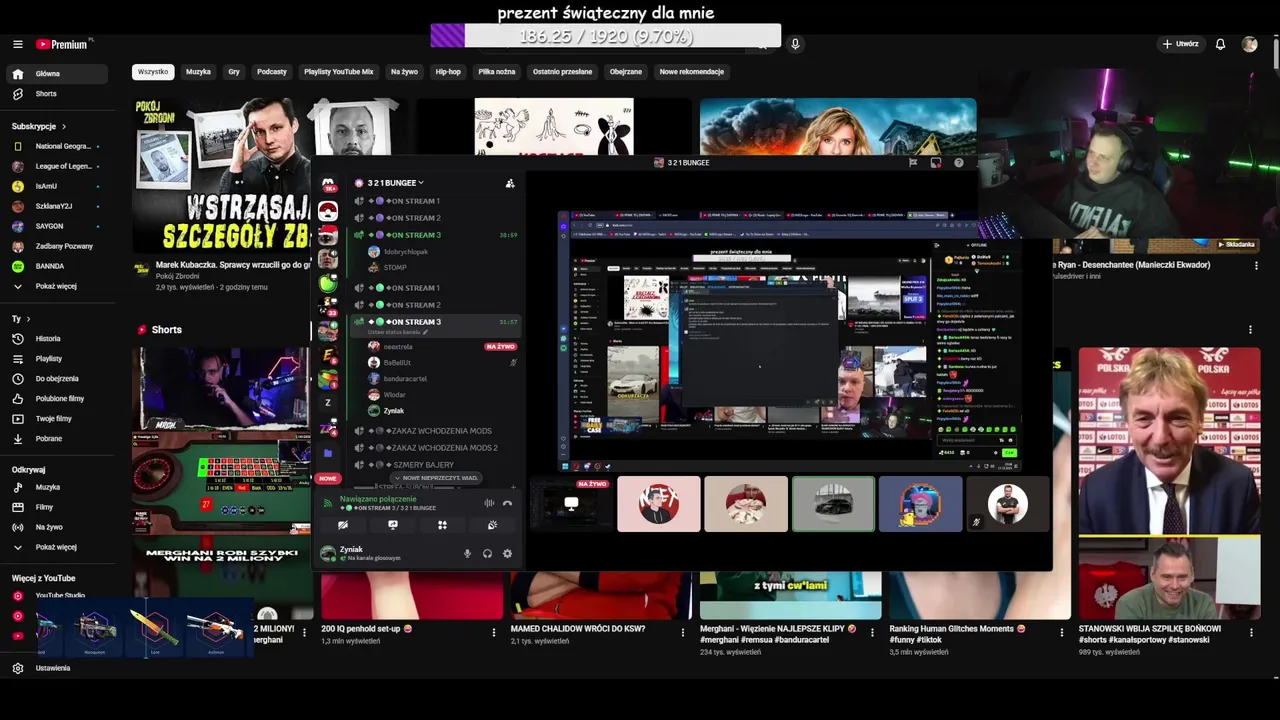
Task: Open options for 200 IQ penhold set-up short
Action: pyautogui.click(x=493, y=632)
